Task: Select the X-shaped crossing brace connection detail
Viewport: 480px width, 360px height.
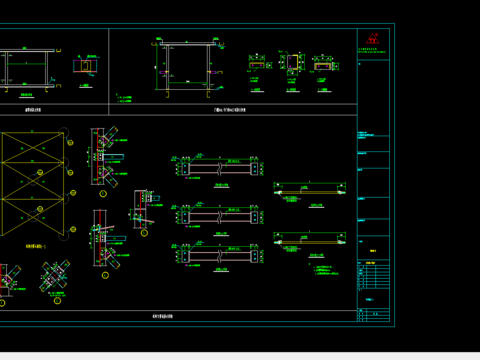Action: (55, 275)
